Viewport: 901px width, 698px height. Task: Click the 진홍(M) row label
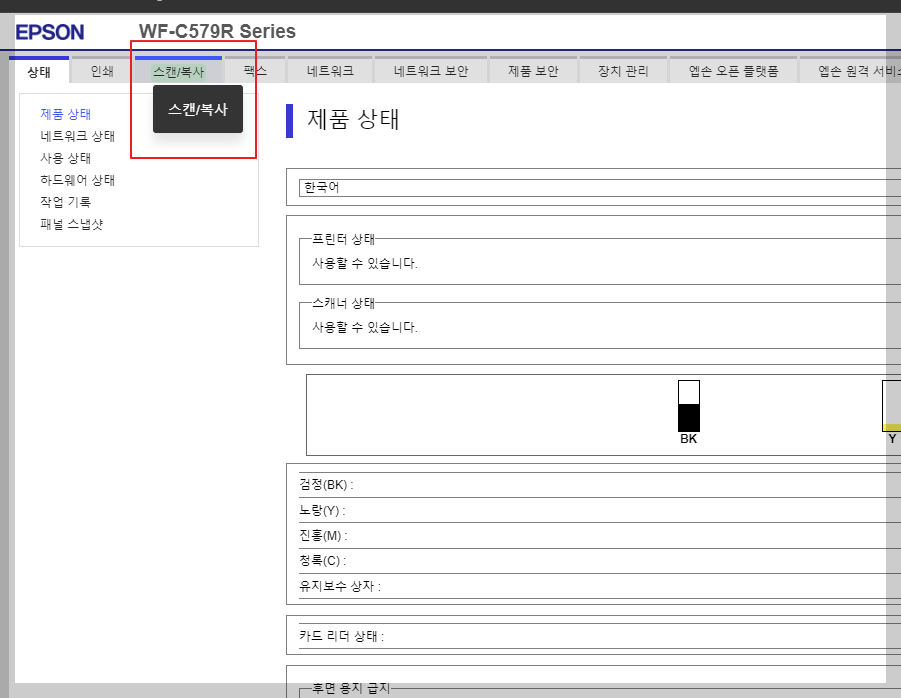tap(323, 535)
